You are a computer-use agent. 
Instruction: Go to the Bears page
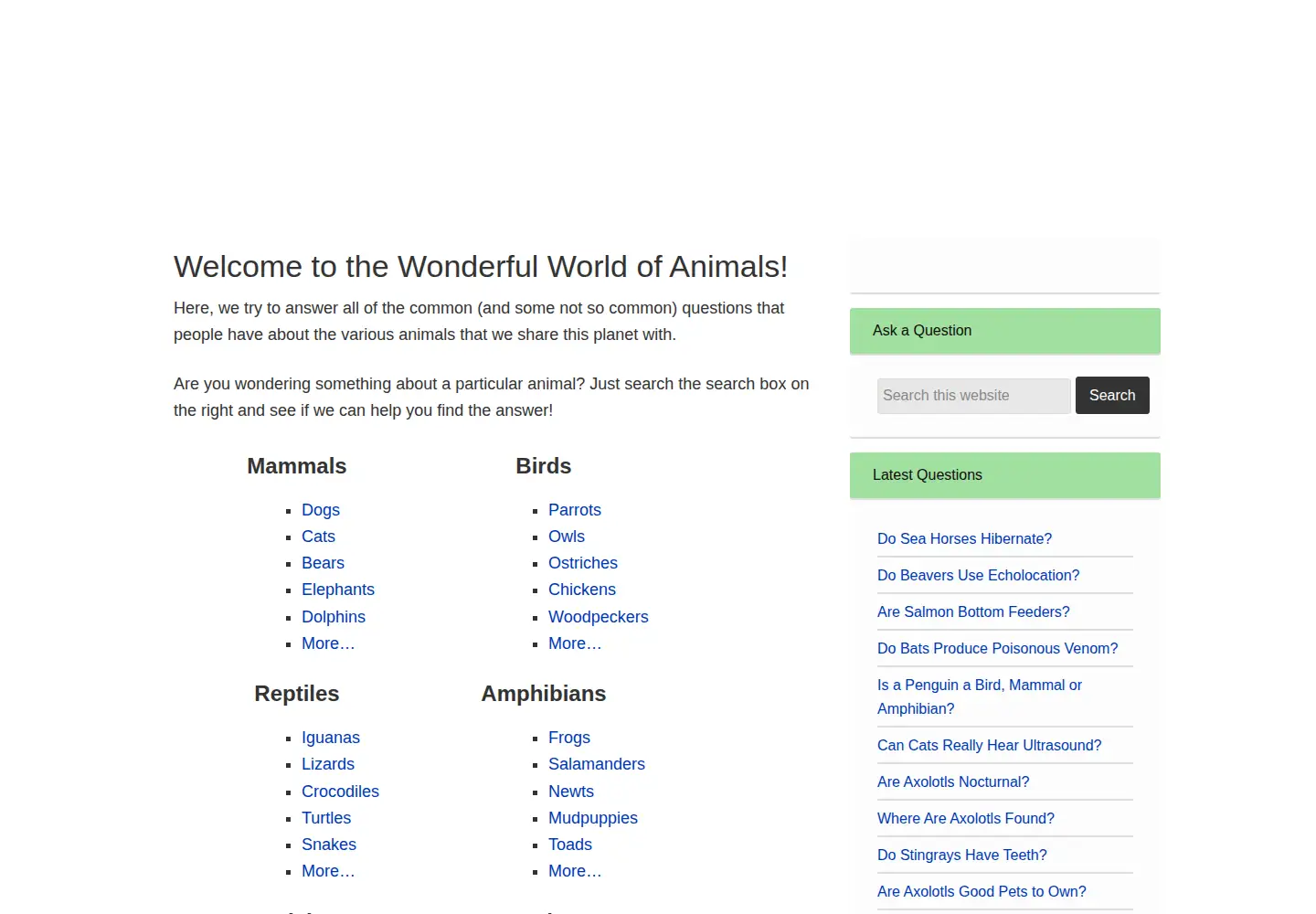click(x=323, y=563)
